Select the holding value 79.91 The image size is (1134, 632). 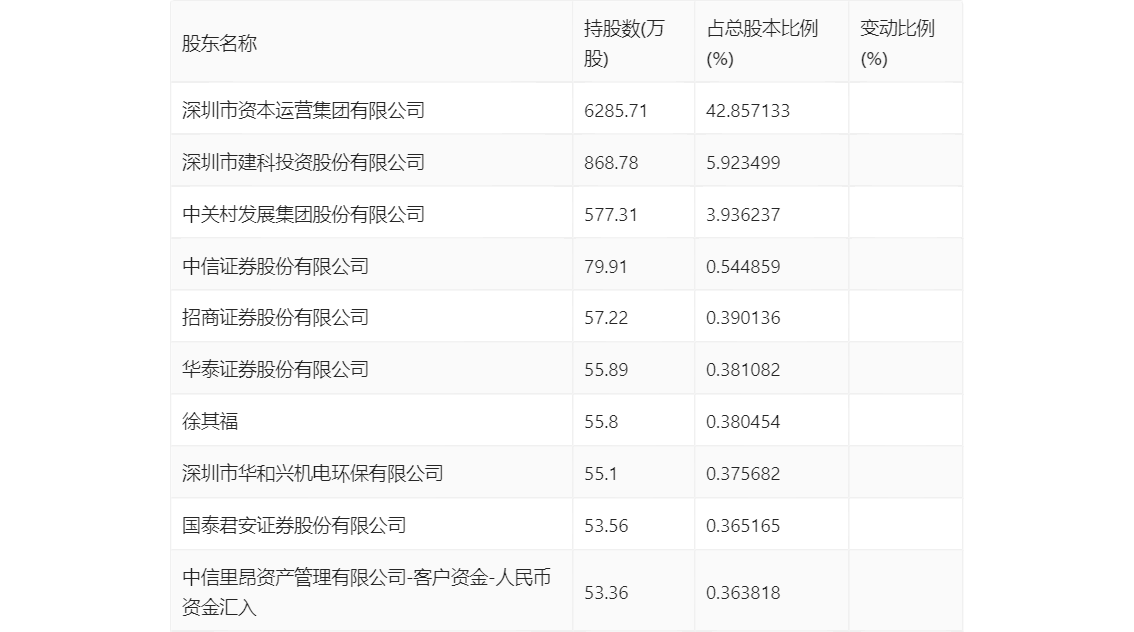click(x=606, y=267)
